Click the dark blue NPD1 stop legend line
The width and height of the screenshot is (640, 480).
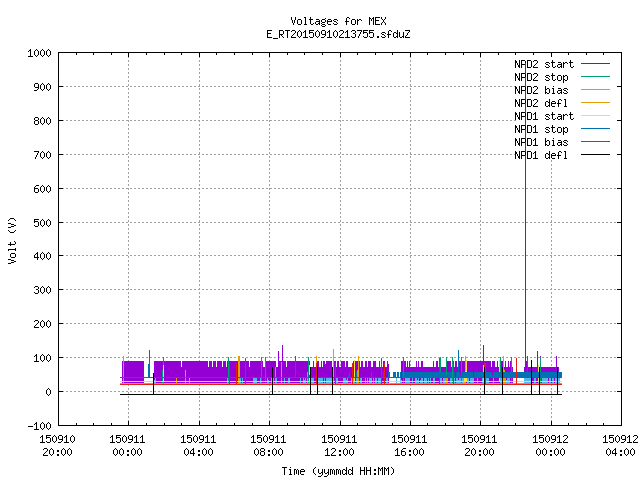click(x=596, y=129)
